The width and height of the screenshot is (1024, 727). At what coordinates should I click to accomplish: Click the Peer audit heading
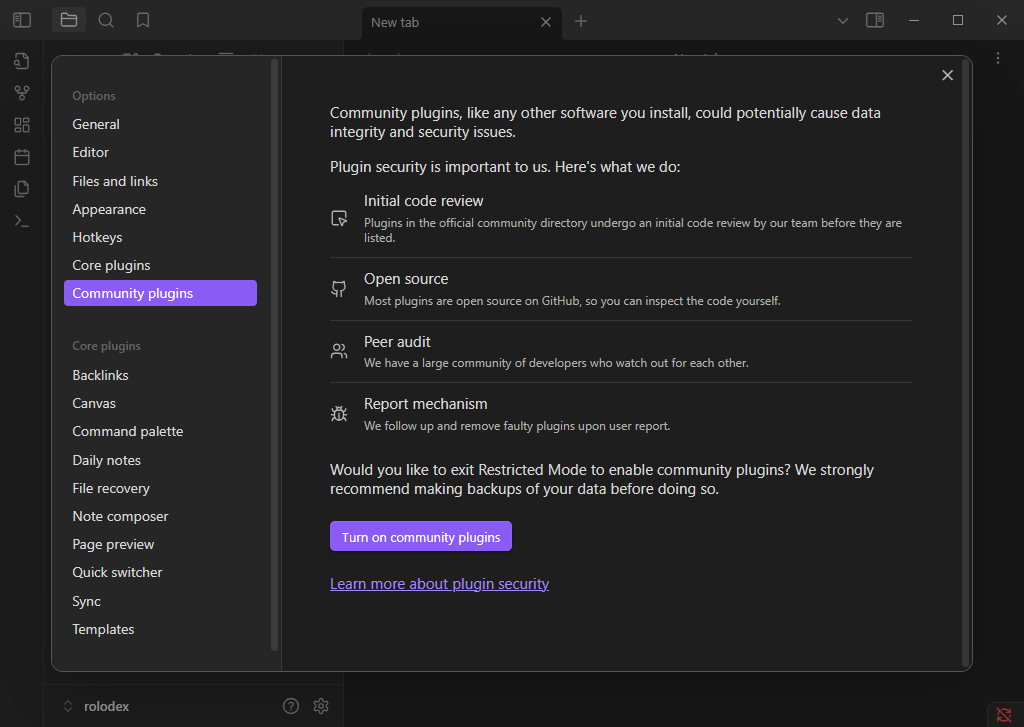click(x=397, y=342)
